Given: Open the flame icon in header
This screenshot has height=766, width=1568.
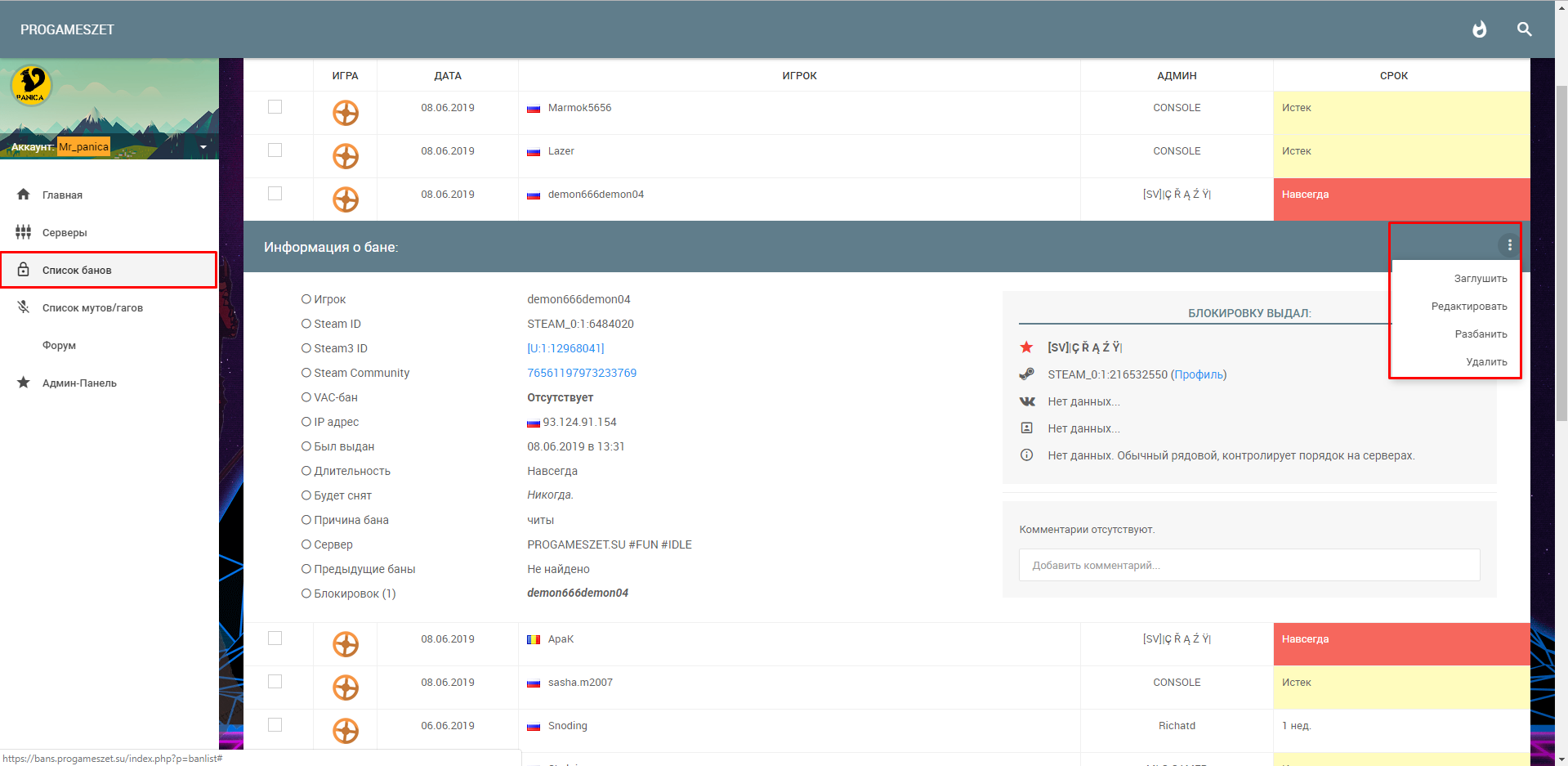Looking at the screenshot, I should (x=1479, y=29).
